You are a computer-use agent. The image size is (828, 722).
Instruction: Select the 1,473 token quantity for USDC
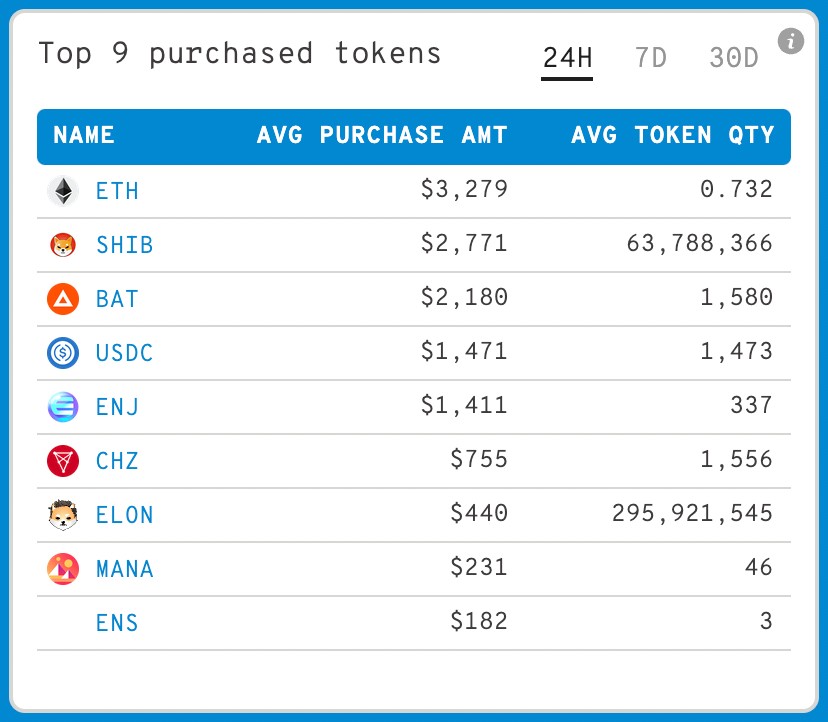736,351
